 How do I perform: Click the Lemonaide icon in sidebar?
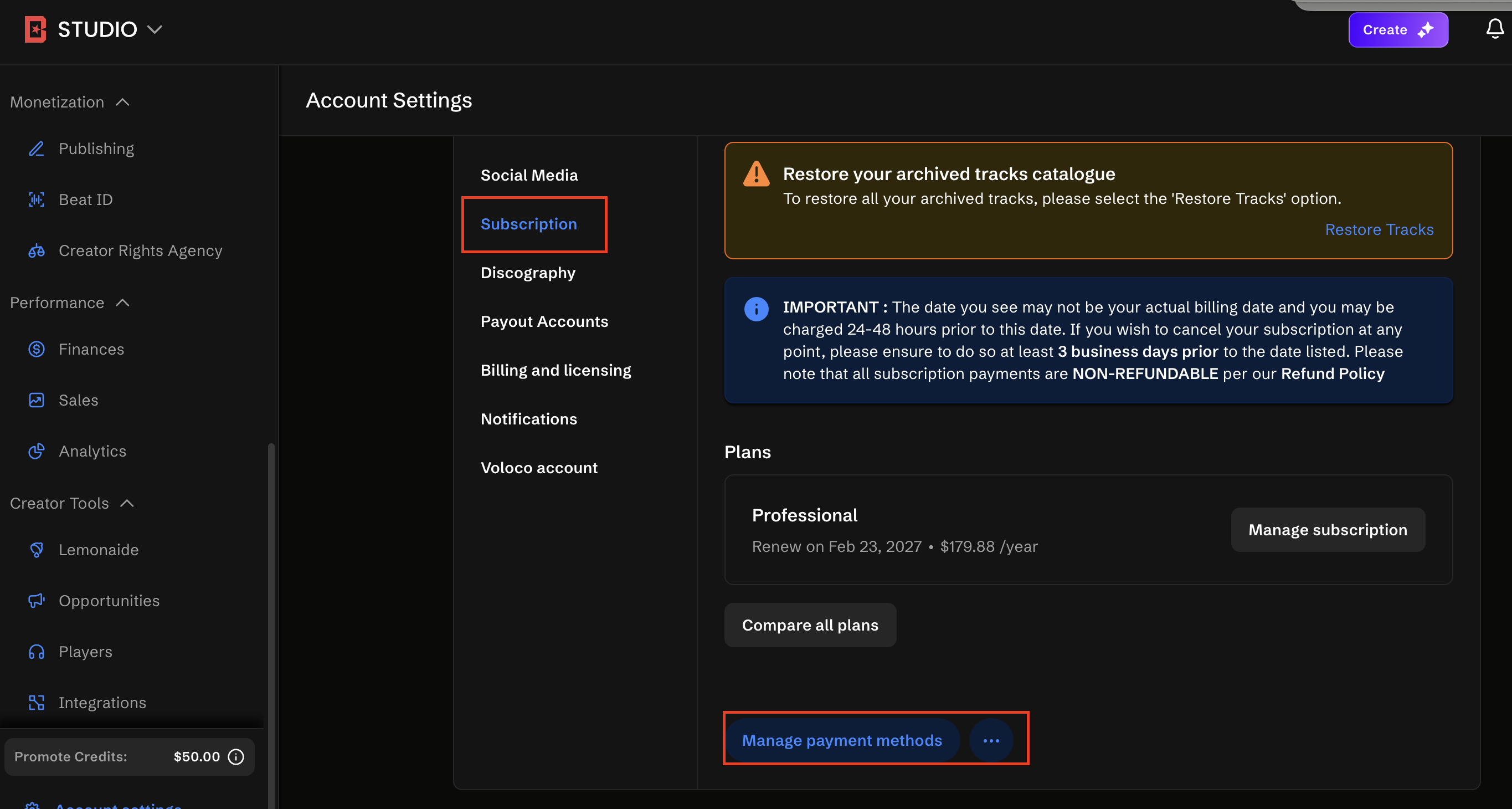(x=37, y=550)
